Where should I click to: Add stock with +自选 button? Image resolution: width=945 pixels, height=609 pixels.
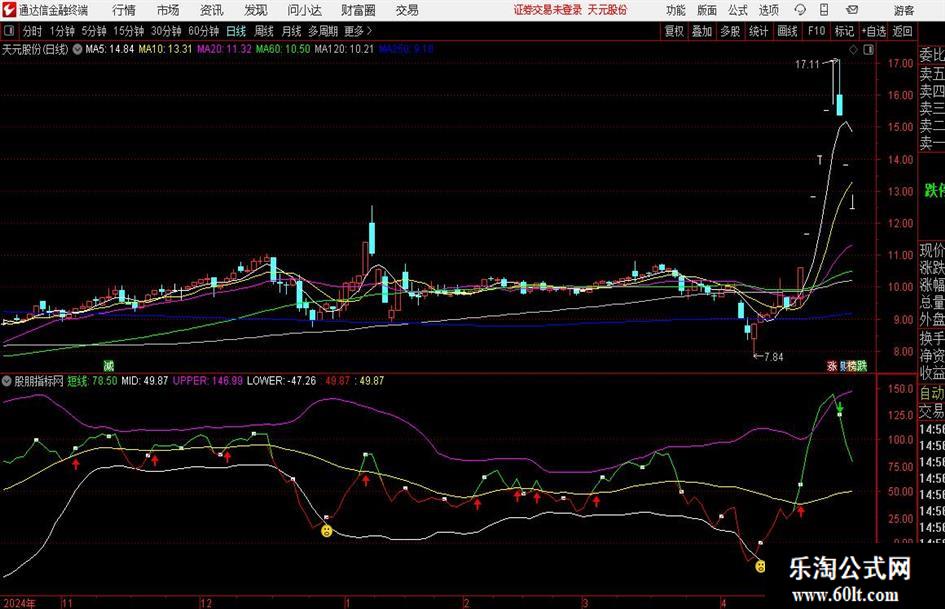pyautogui.click(x=874, y=31)
